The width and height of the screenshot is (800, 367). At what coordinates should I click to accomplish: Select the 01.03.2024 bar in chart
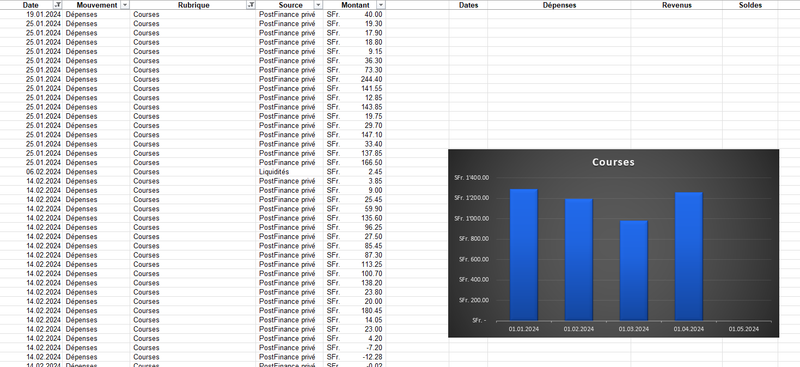pos(634,271)
